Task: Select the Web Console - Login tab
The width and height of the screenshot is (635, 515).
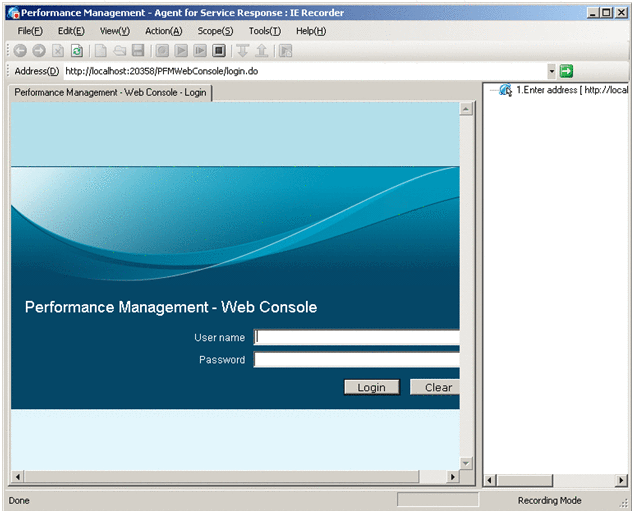Action: click(x=110, y=92)
